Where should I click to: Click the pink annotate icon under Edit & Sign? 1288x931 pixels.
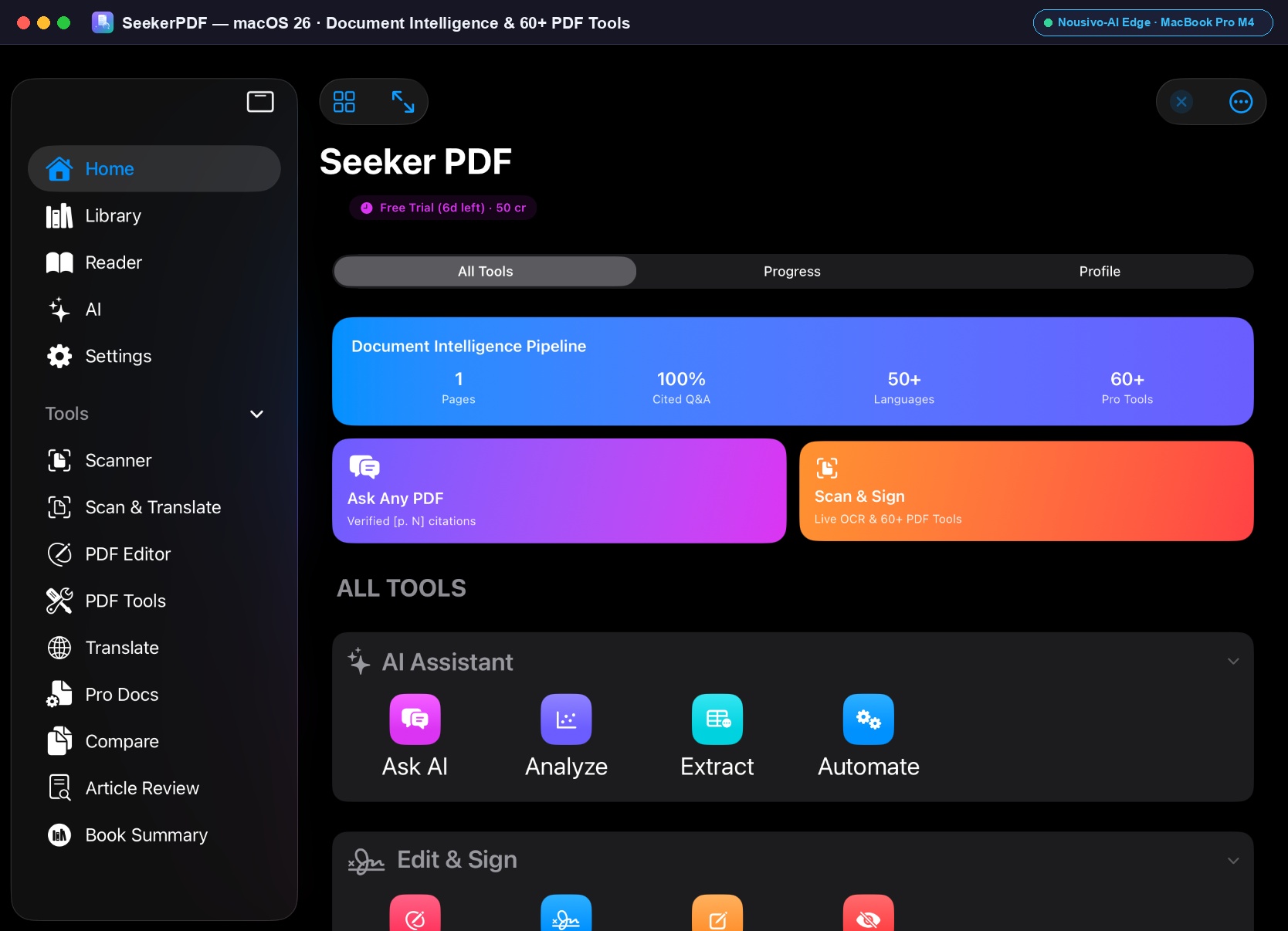pos(415,913)
